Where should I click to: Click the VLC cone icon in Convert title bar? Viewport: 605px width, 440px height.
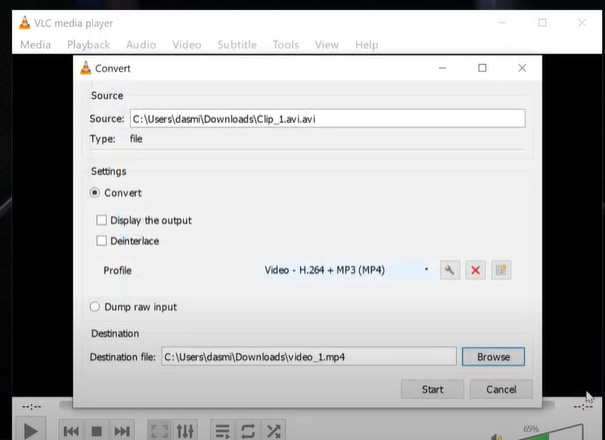[86, 68]
